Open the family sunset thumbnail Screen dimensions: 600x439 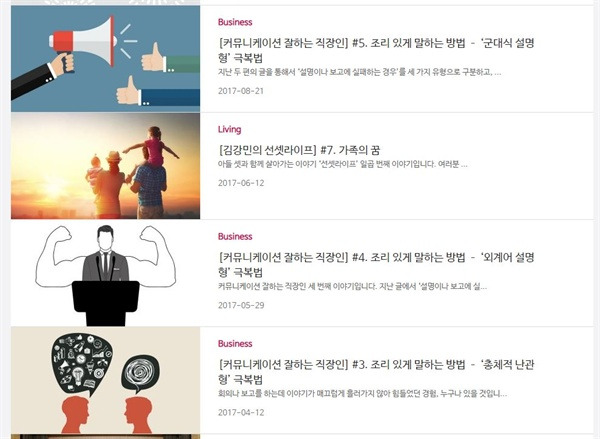coord(105,166)
